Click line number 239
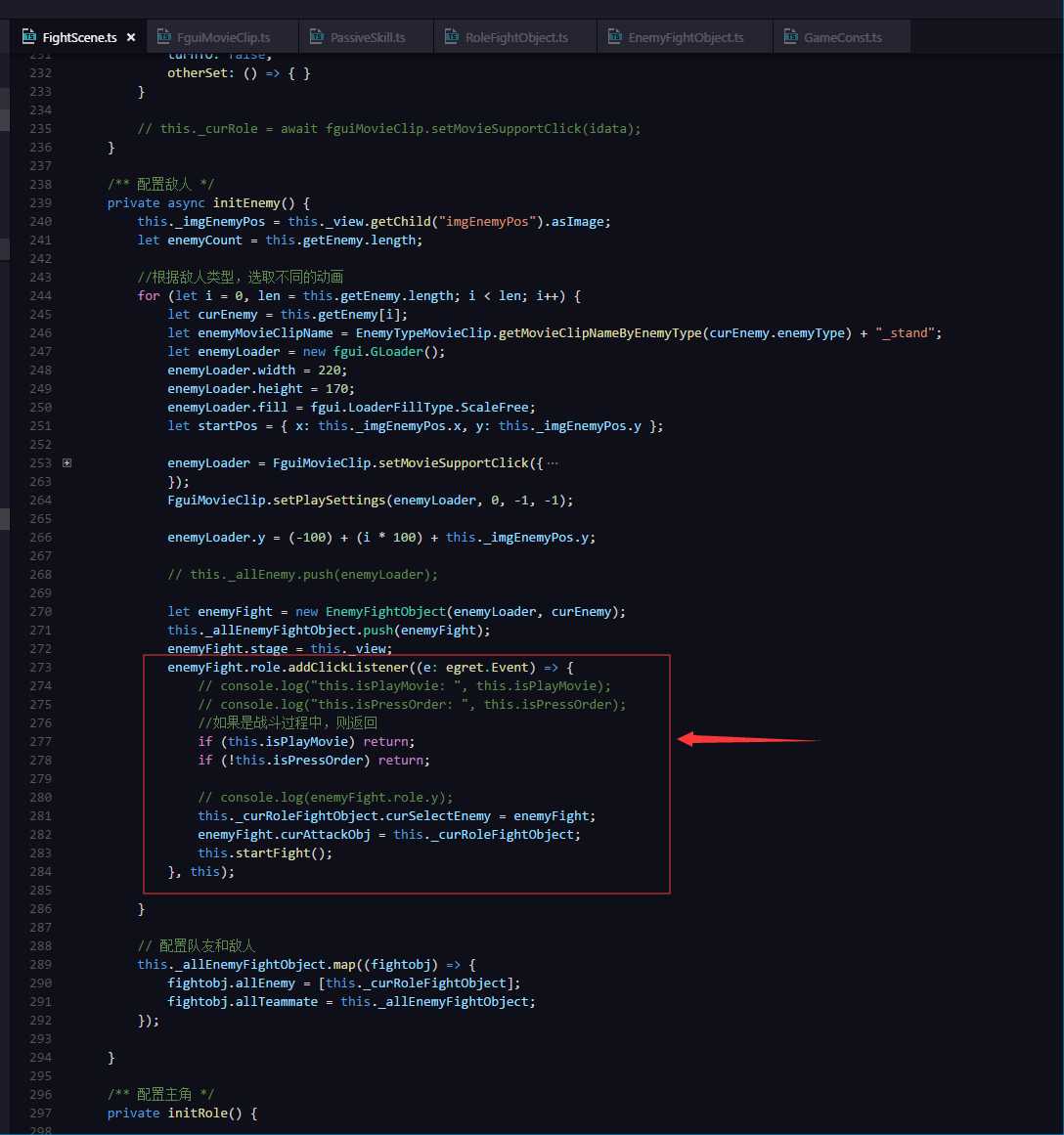The image size is (1064, 1135). pos(40,202)
